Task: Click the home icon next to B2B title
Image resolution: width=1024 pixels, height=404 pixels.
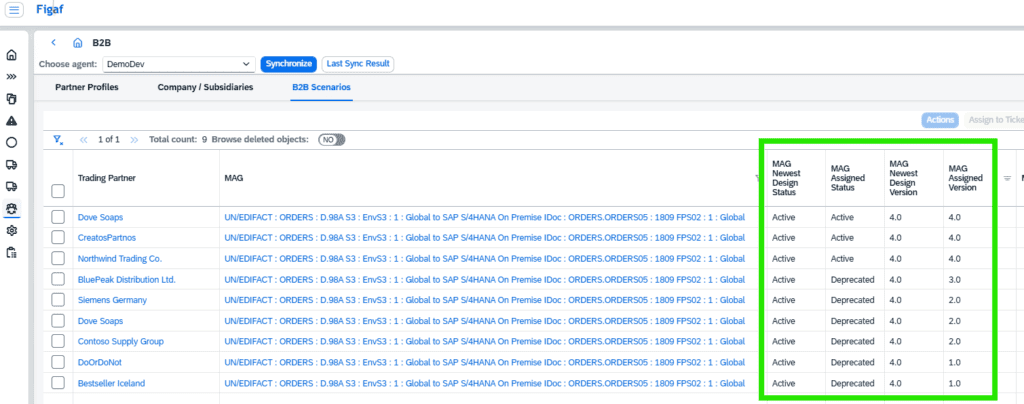Action: point(78,43)
